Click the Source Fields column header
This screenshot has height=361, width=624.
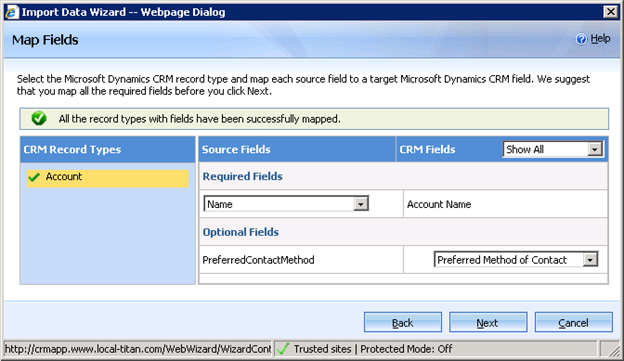point(236,150)
